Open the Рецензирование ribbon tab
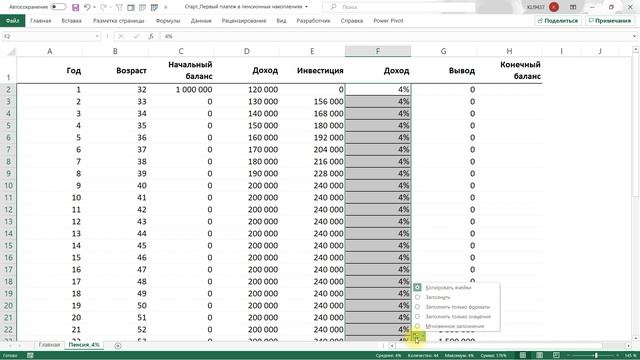This screenshot has height=360, width=640. tap(244, 21)
